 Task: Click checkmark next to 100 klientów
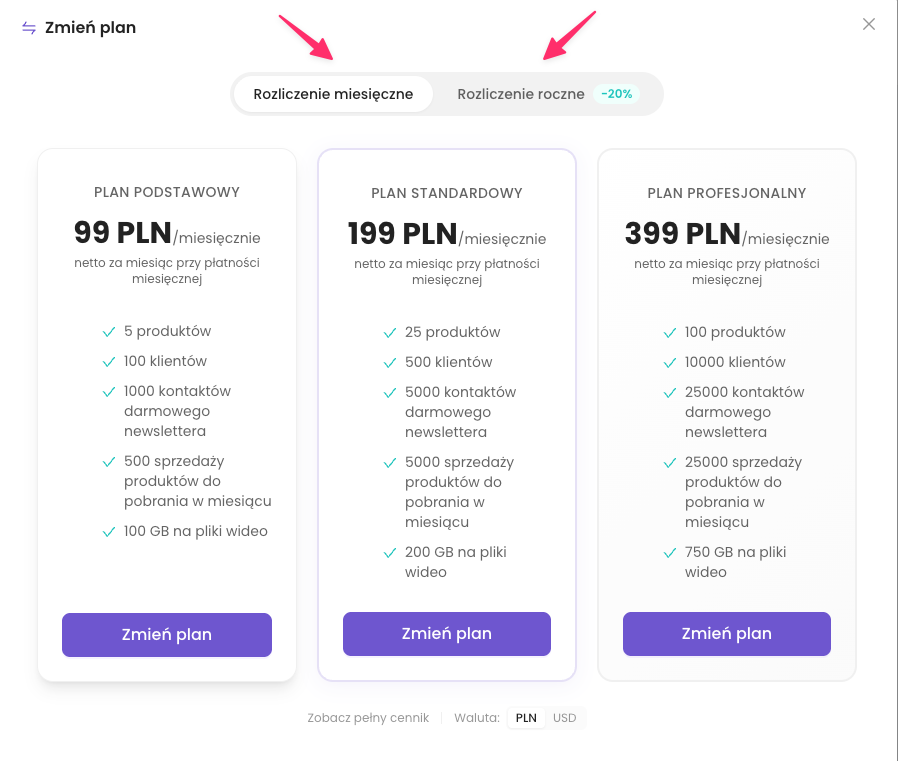click(109, 362)
